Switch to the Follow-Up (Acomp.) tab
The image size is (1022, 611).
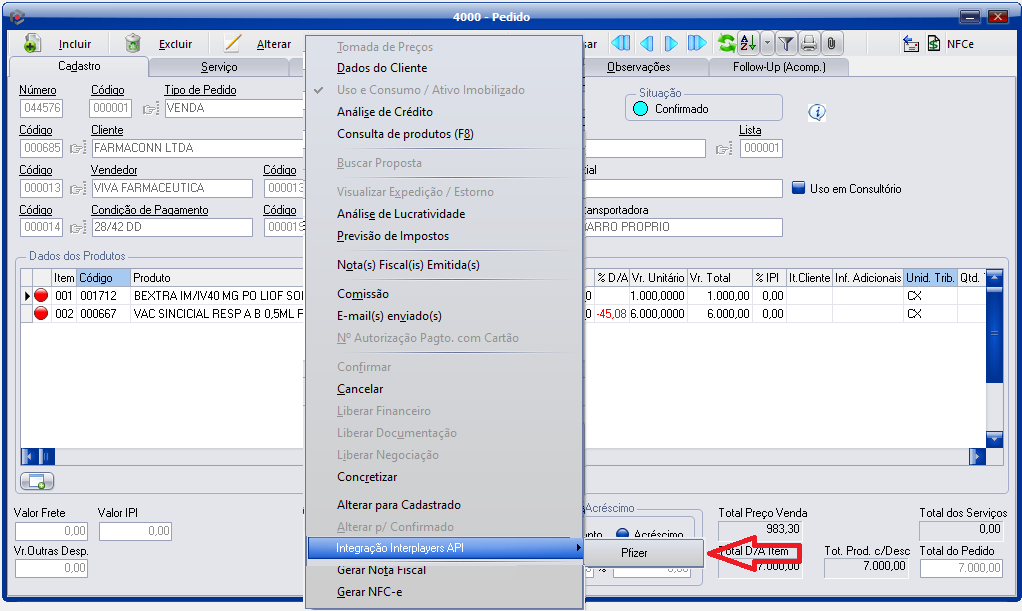[x=778, y=67]
